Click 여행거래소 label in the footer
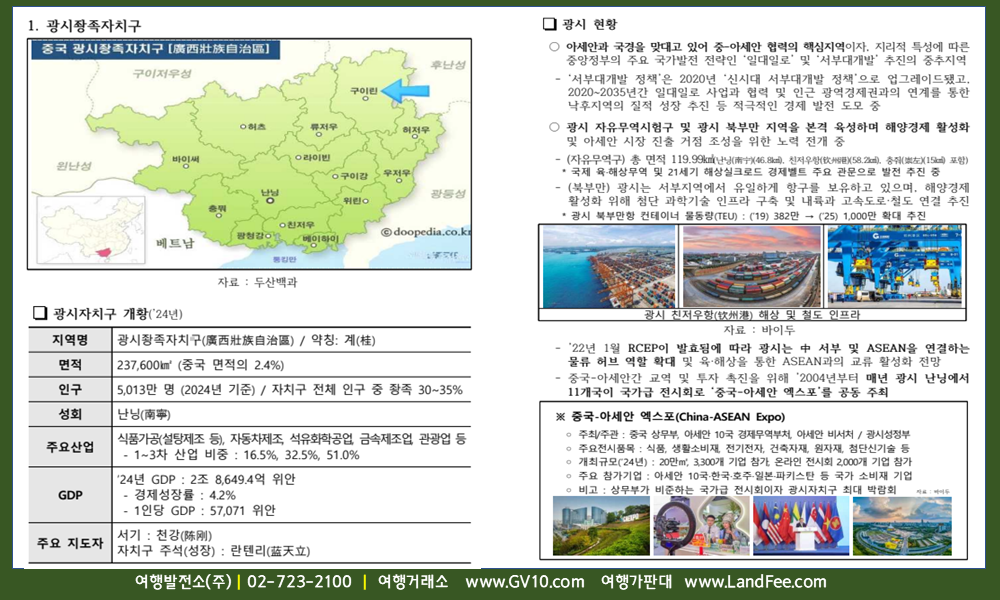 pyautogui.click(x=413, y=582)
